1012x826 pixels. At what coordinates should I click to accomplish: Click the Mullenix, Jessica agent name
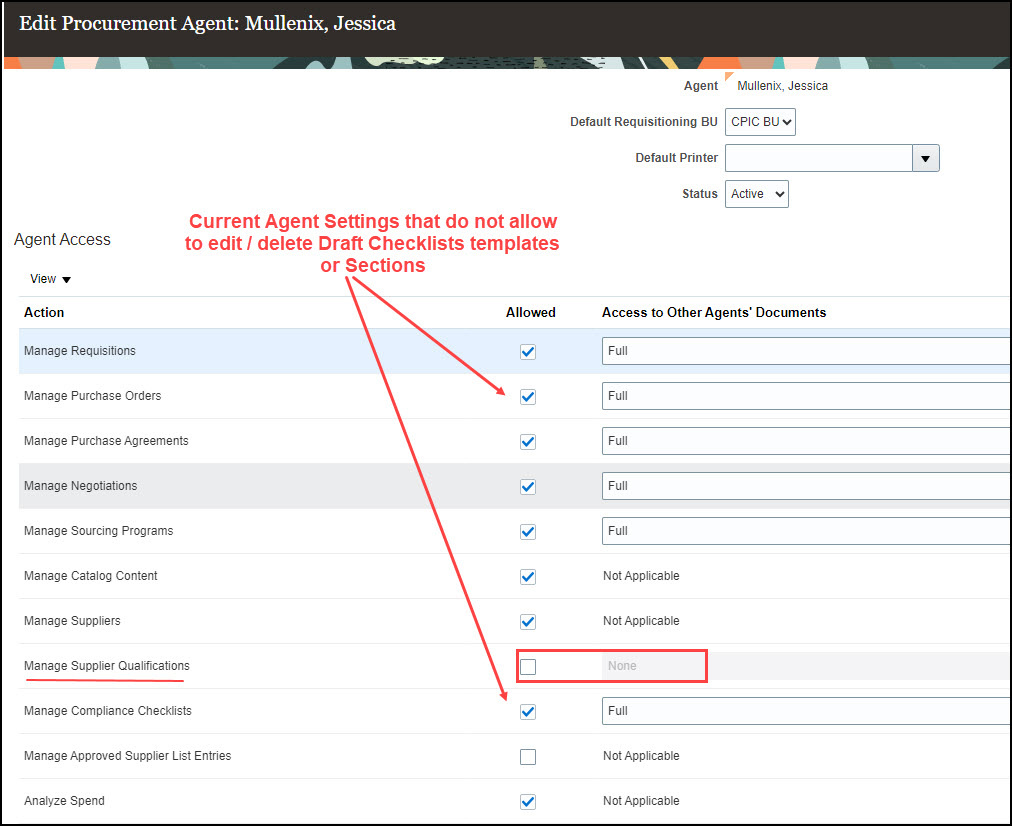(x=782, y=85)
